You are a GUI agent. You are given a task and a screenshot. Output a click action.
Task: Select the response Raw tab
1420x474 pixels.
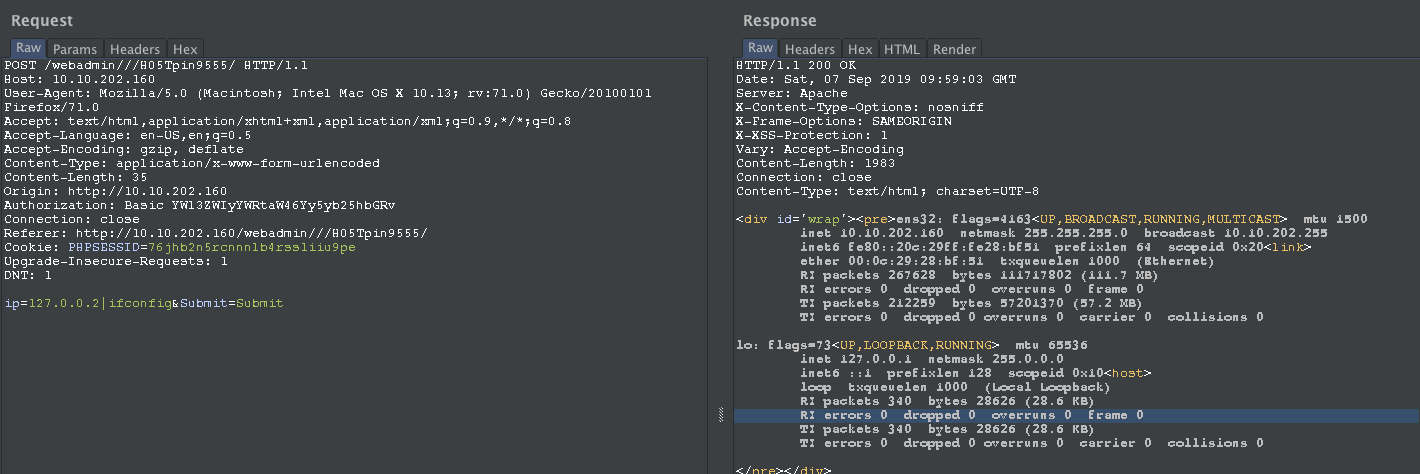[760, 48]
